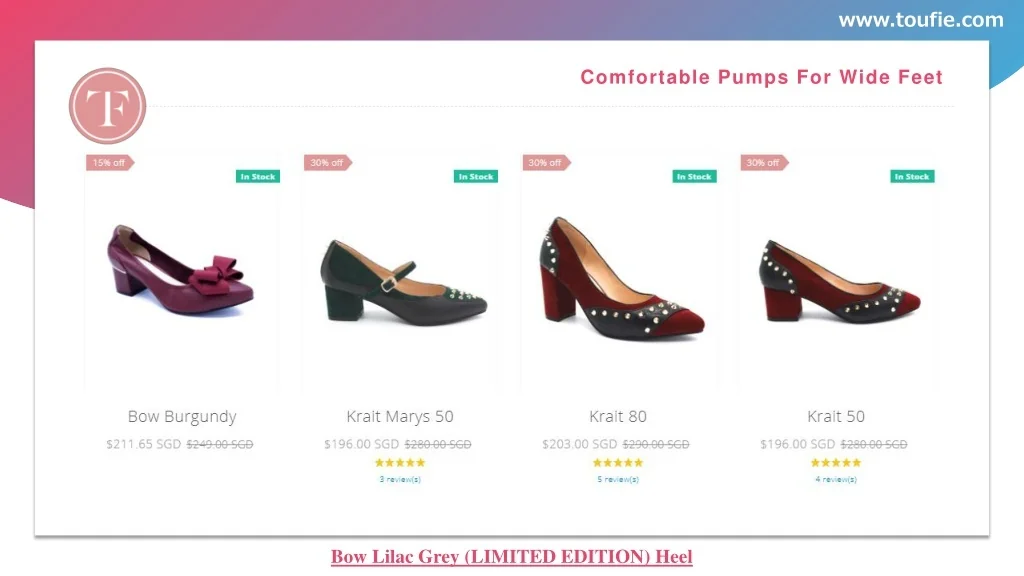Image resolution: width=1024 pixels, height=576 pixels.
Task: Click the 15% off tag on Bow Burgundy
Action: (109, 162)
